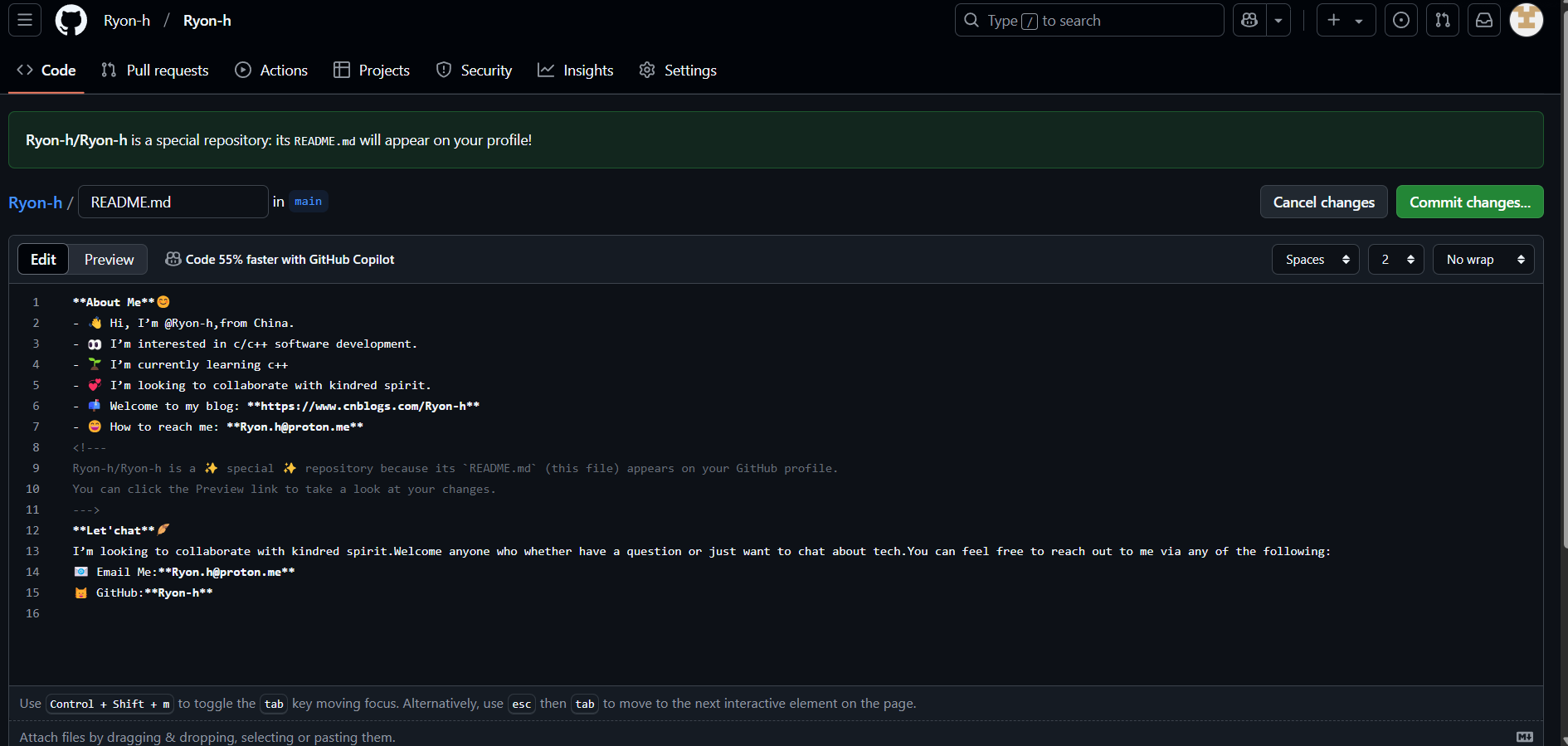This screenshot has width=1568, height=746.
Task: Open the Insights tab
Action: click(x=576, y=71)
